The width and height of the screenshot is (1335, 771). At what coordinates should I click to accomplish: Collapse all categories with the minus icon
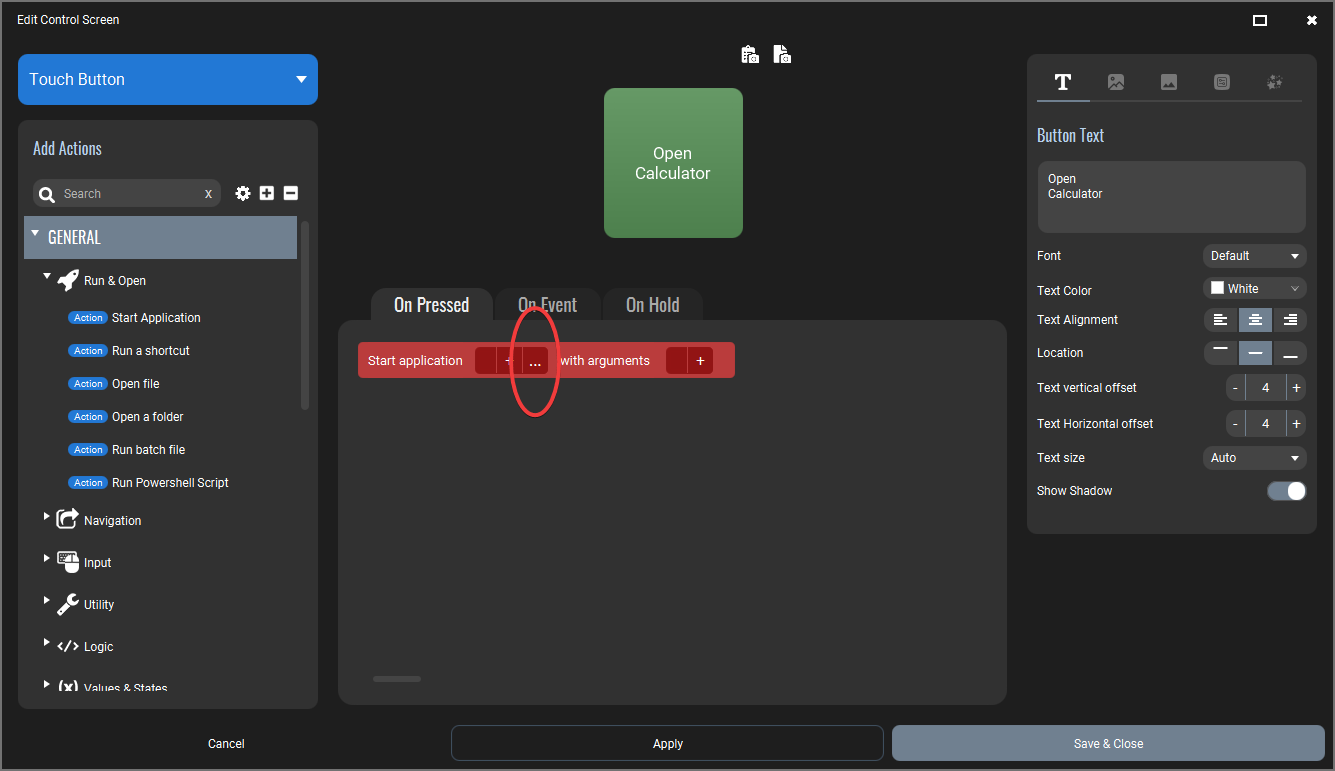(291, 193)
